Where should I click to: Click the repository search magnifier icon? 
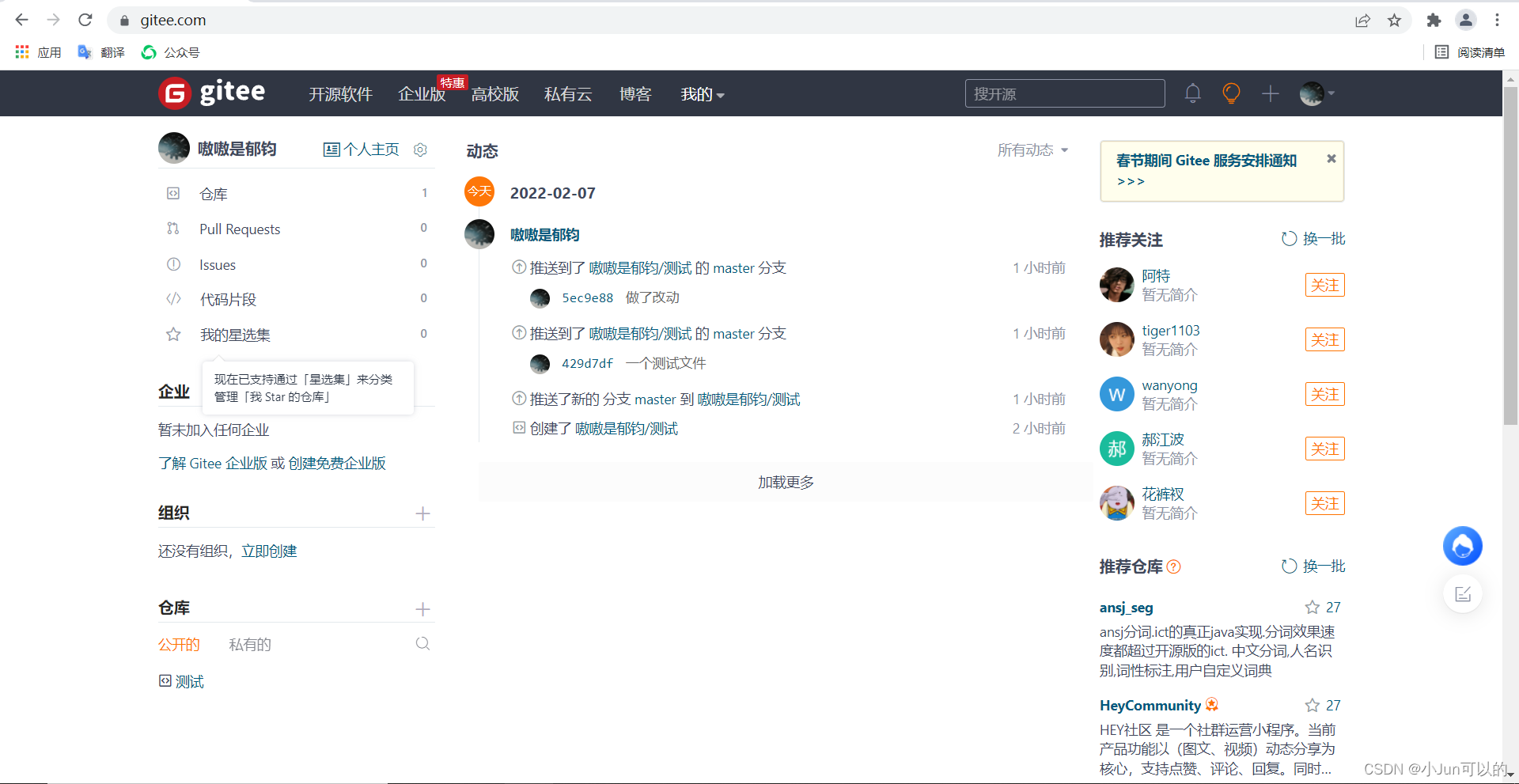(422, 643)
